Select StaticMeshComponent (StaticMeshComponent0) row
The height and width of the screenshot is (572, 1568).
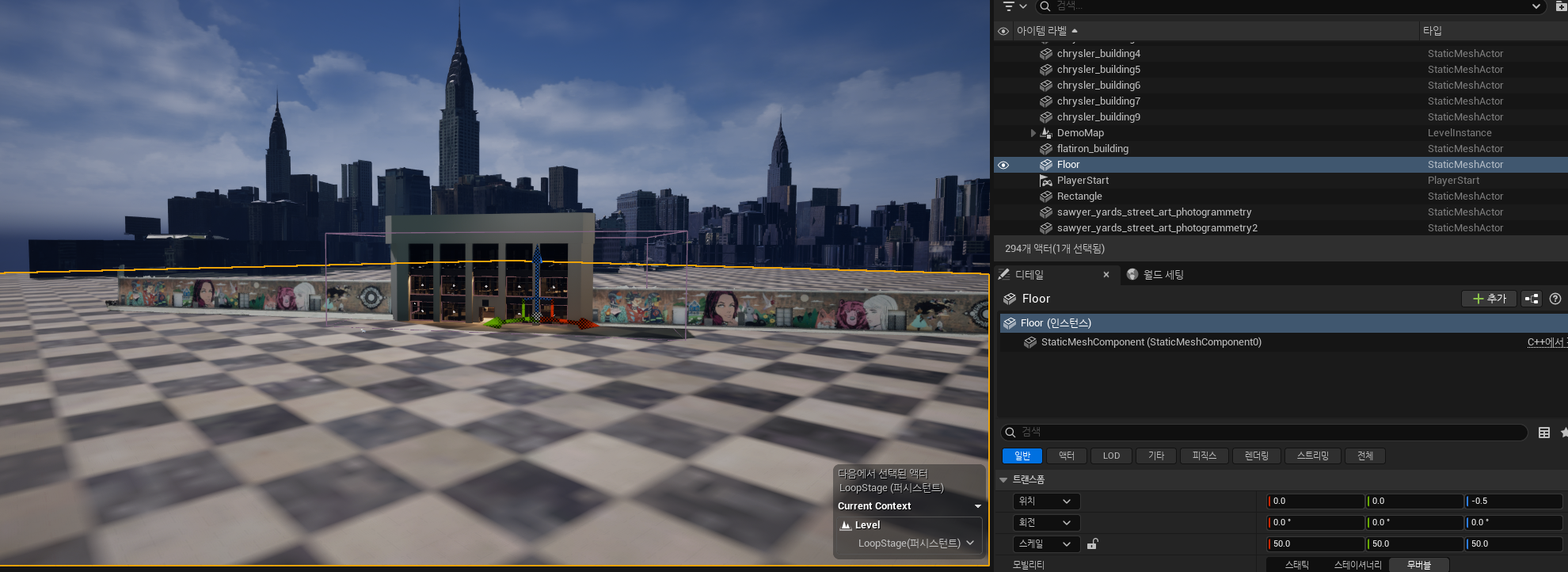click(x=1283, y=342)
